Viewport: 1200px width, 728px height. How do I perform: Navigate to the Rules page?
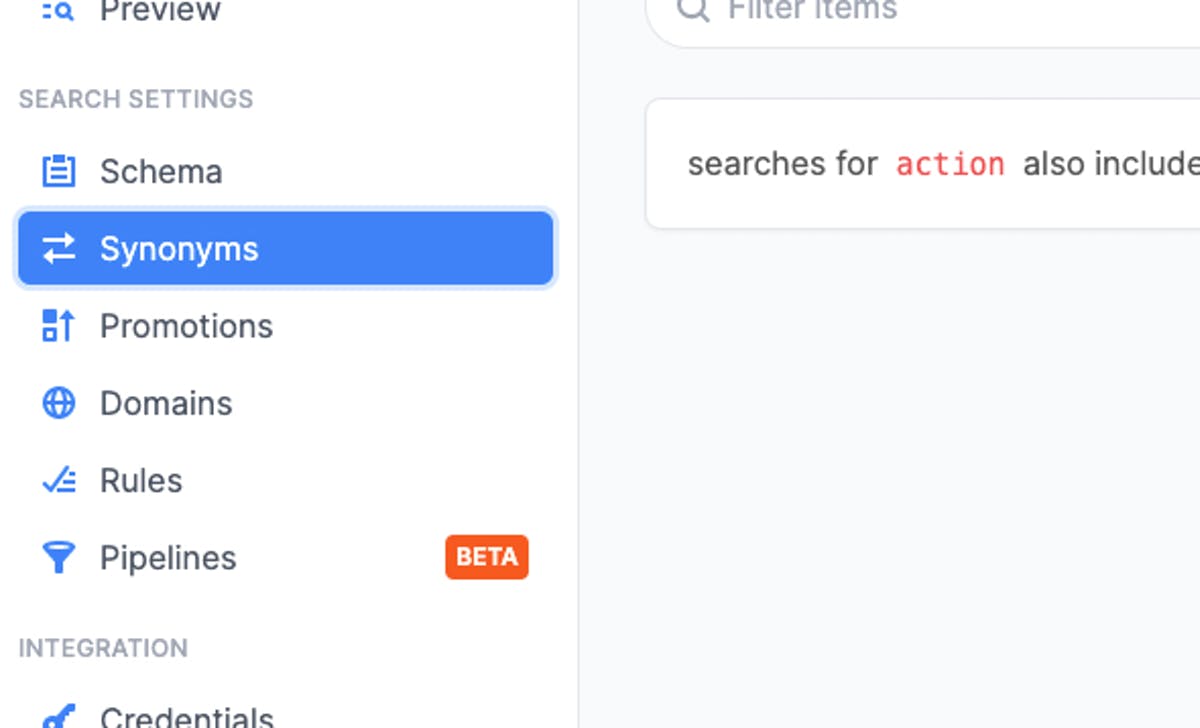285,480
